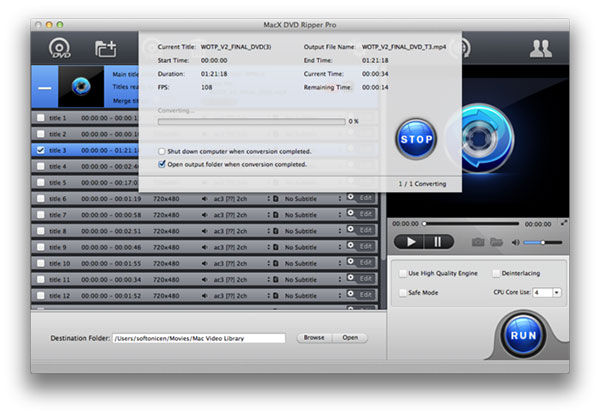Click the Edit icon on title 9 row
This screenshot has width=600, height=416.
[x=360, y=246]
